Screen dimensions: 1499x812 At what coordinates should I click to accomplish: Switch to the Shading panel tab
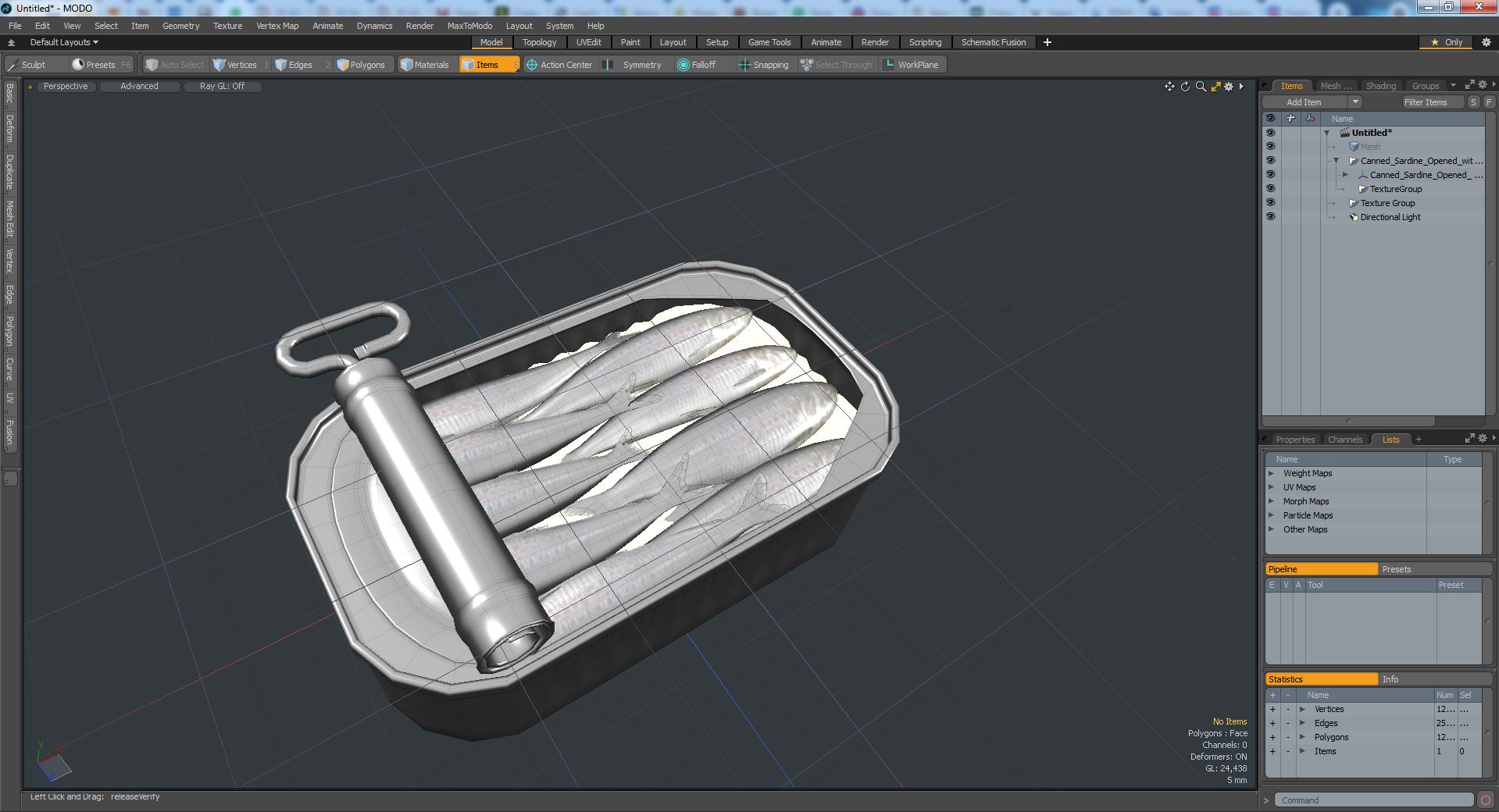[x=1380, y=86]
